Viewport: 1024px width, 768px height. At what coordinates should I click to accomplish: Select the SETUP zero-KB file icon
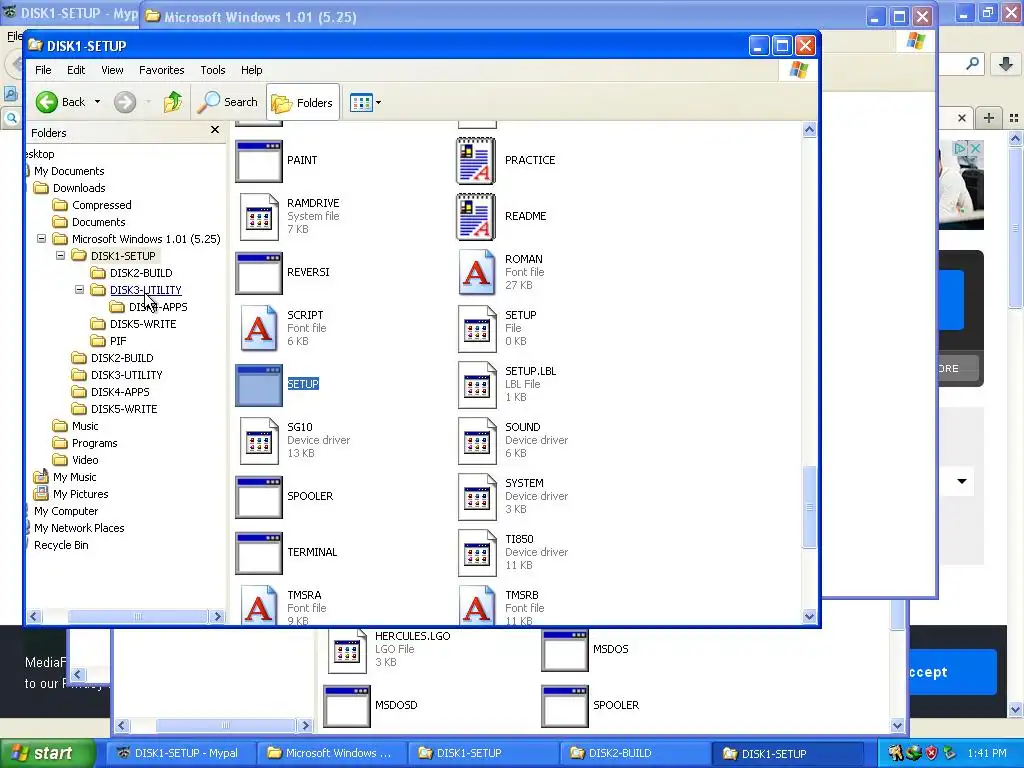pos(476,328)
